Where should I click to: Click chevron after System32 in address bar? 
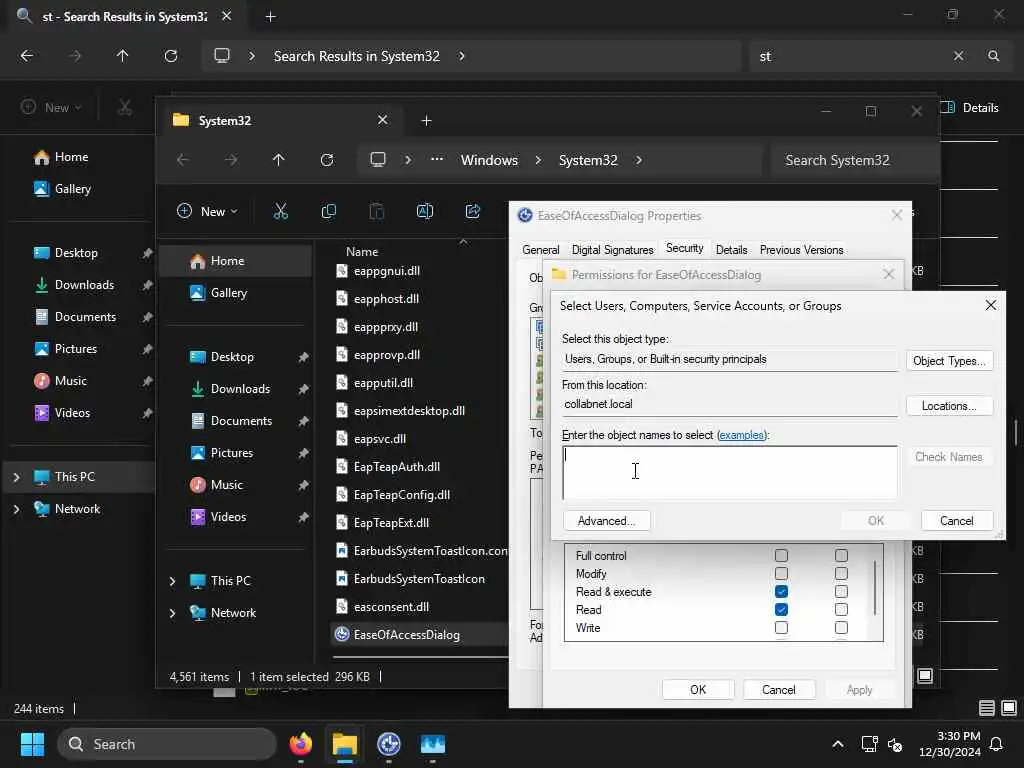(x=639, y=160)
